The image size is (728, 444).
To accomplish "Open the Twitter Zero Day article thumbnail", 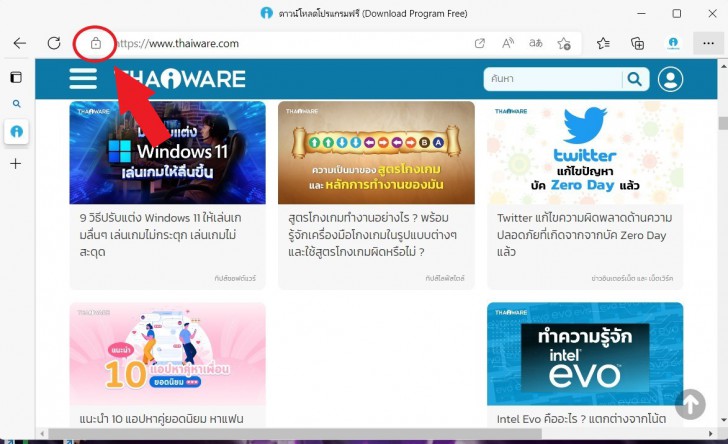I will [x=585, y=153].
